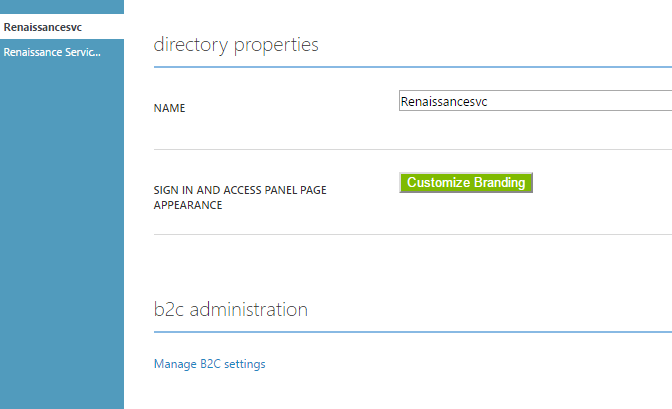672x409 pixels.
Task: Open the Renaissance Servic... sidebar entry
Action: coord(52,52)
